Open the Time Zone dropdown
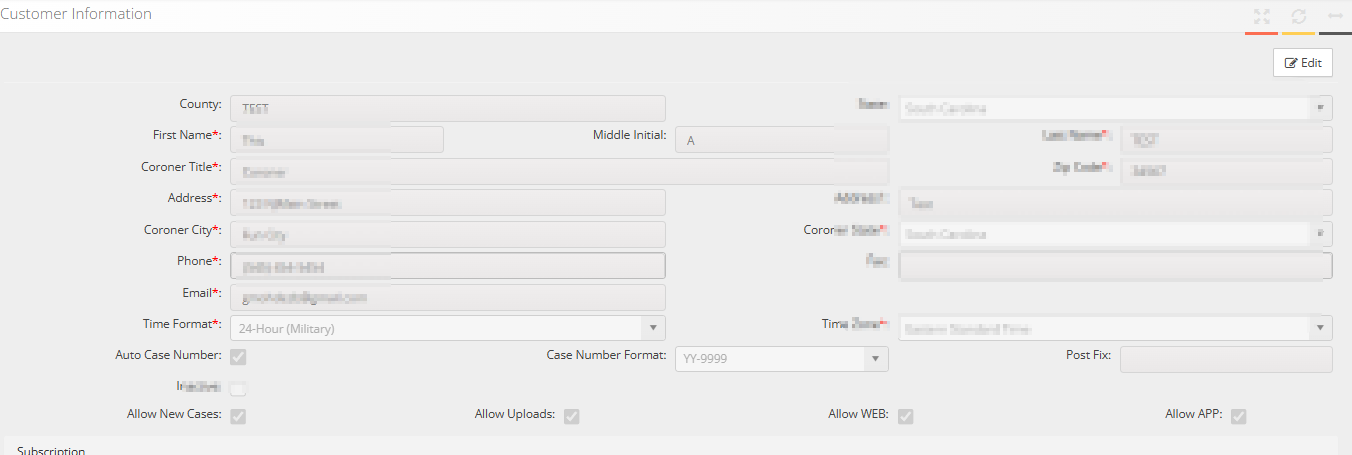1352x455 pixels. [x=1115, y=328]
